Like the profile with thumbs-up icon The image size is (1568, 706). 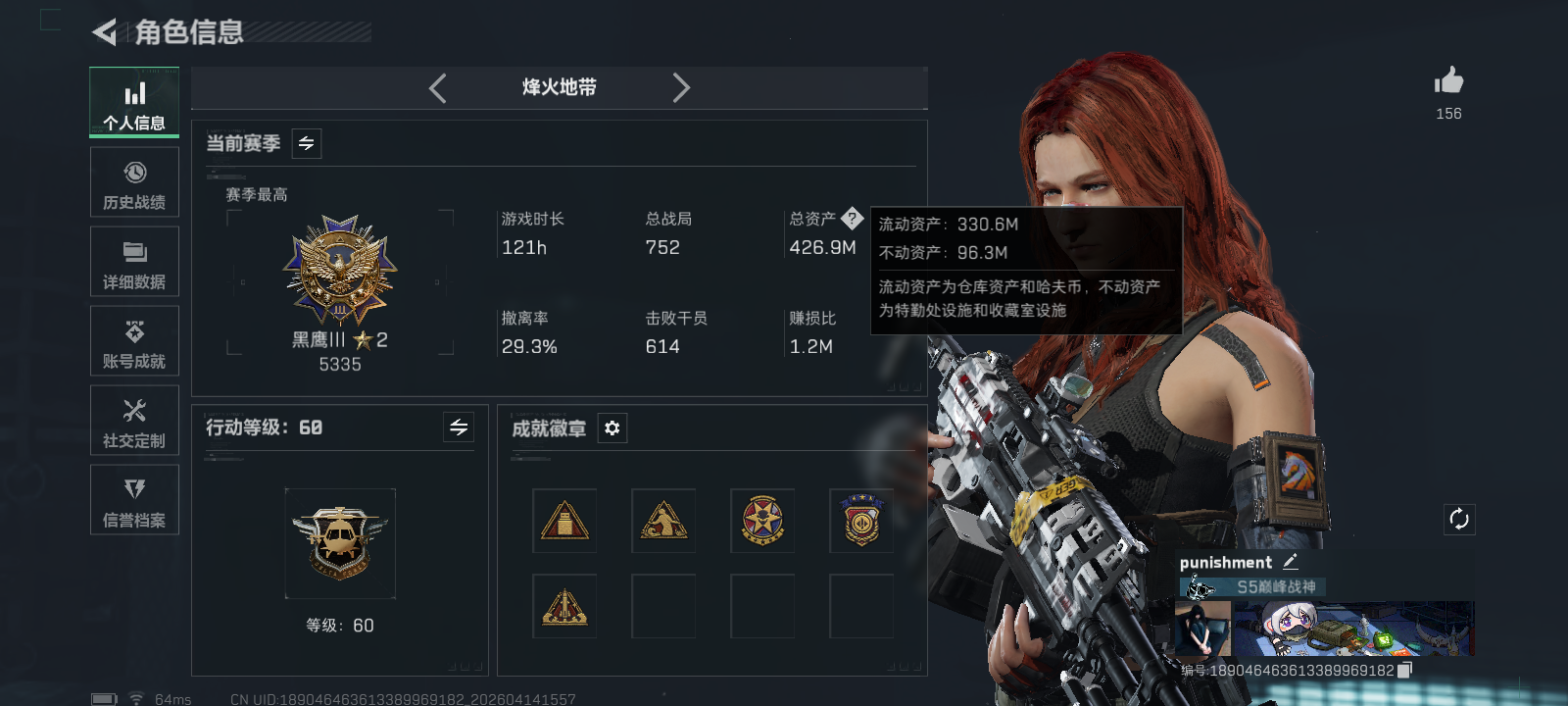1448,80
